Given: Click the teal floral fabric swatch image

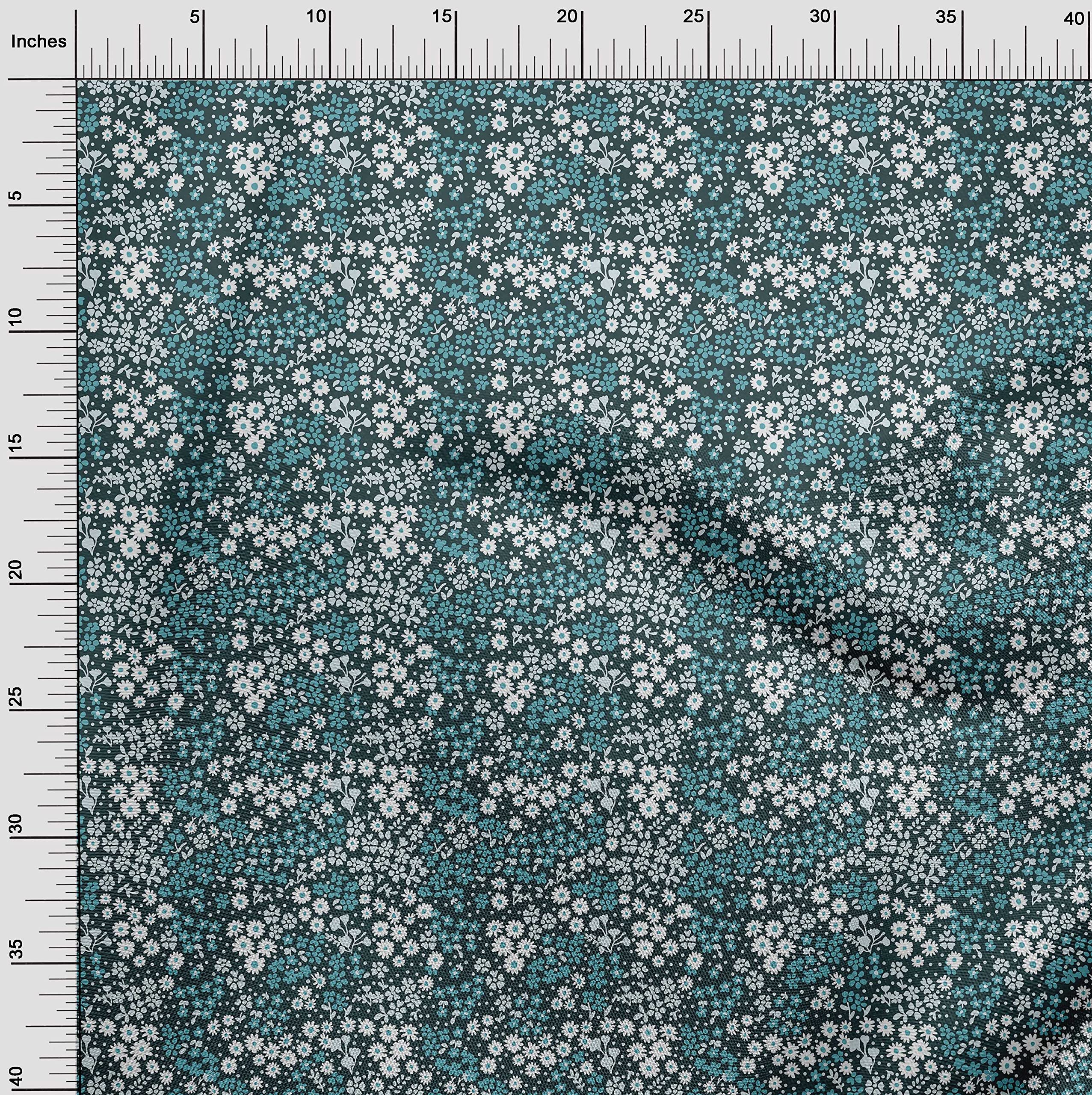Looking at the screenshot, I should [x=584, y=587].
